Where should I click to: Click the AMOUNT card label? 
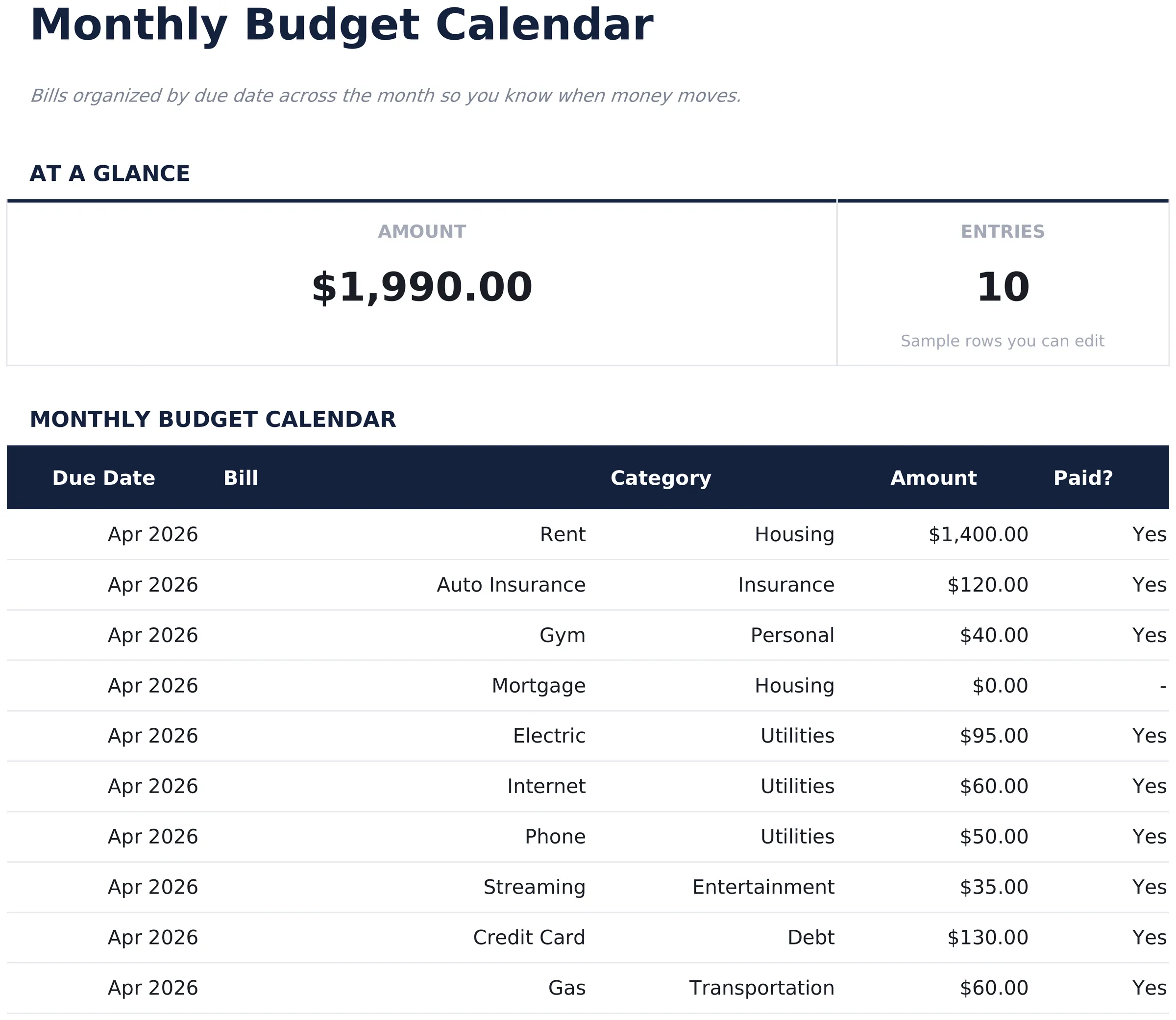point(421,232)
